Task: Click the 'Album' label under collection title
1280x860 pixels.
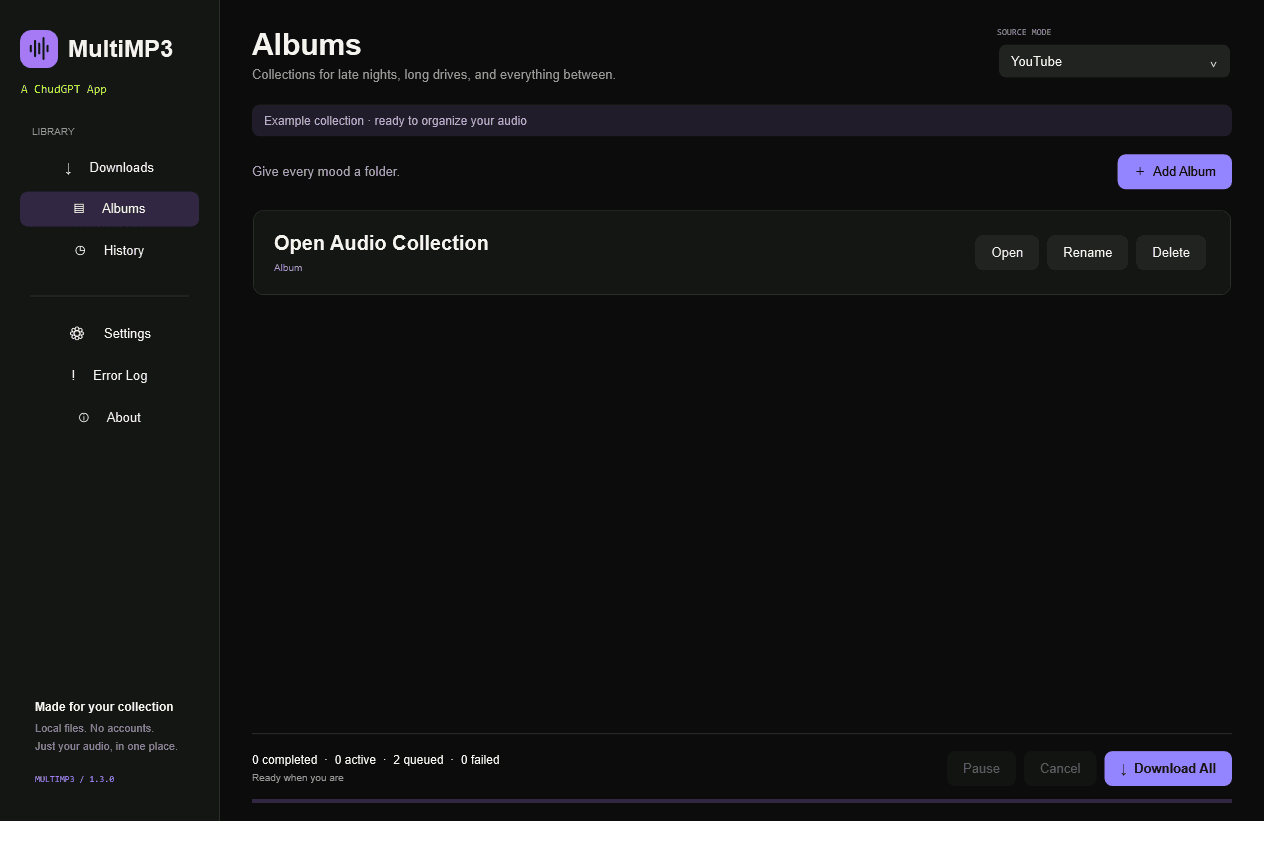Action: coord(288,268)
